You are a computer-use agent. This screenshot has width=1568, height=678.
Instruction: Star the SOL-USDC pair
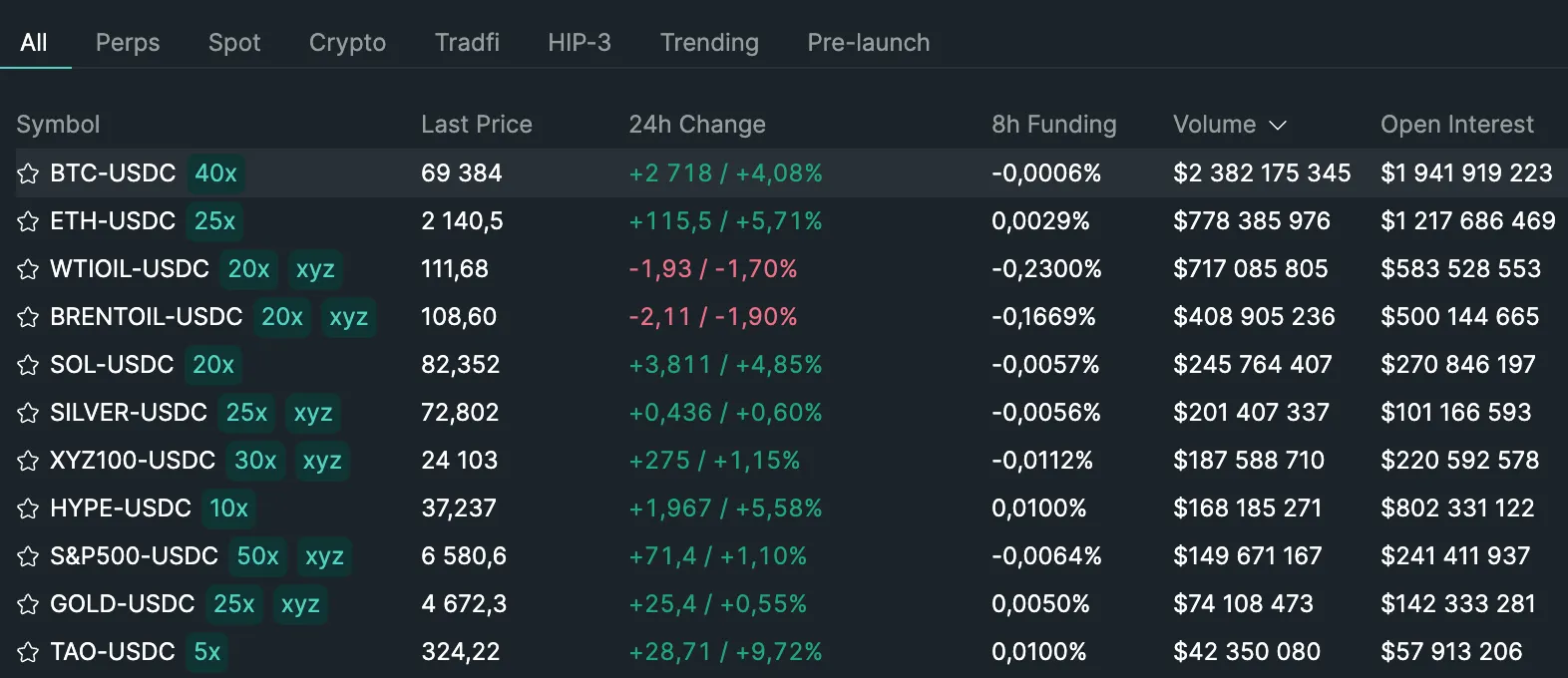[28, 365]
